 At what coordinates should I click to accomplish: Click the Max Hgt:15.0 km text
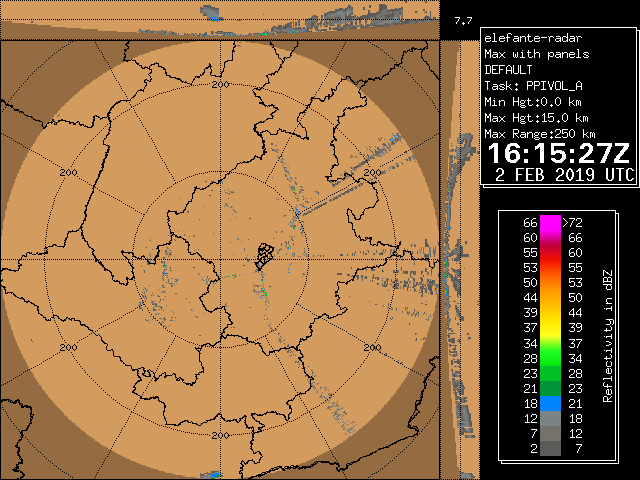coord(535,118)
